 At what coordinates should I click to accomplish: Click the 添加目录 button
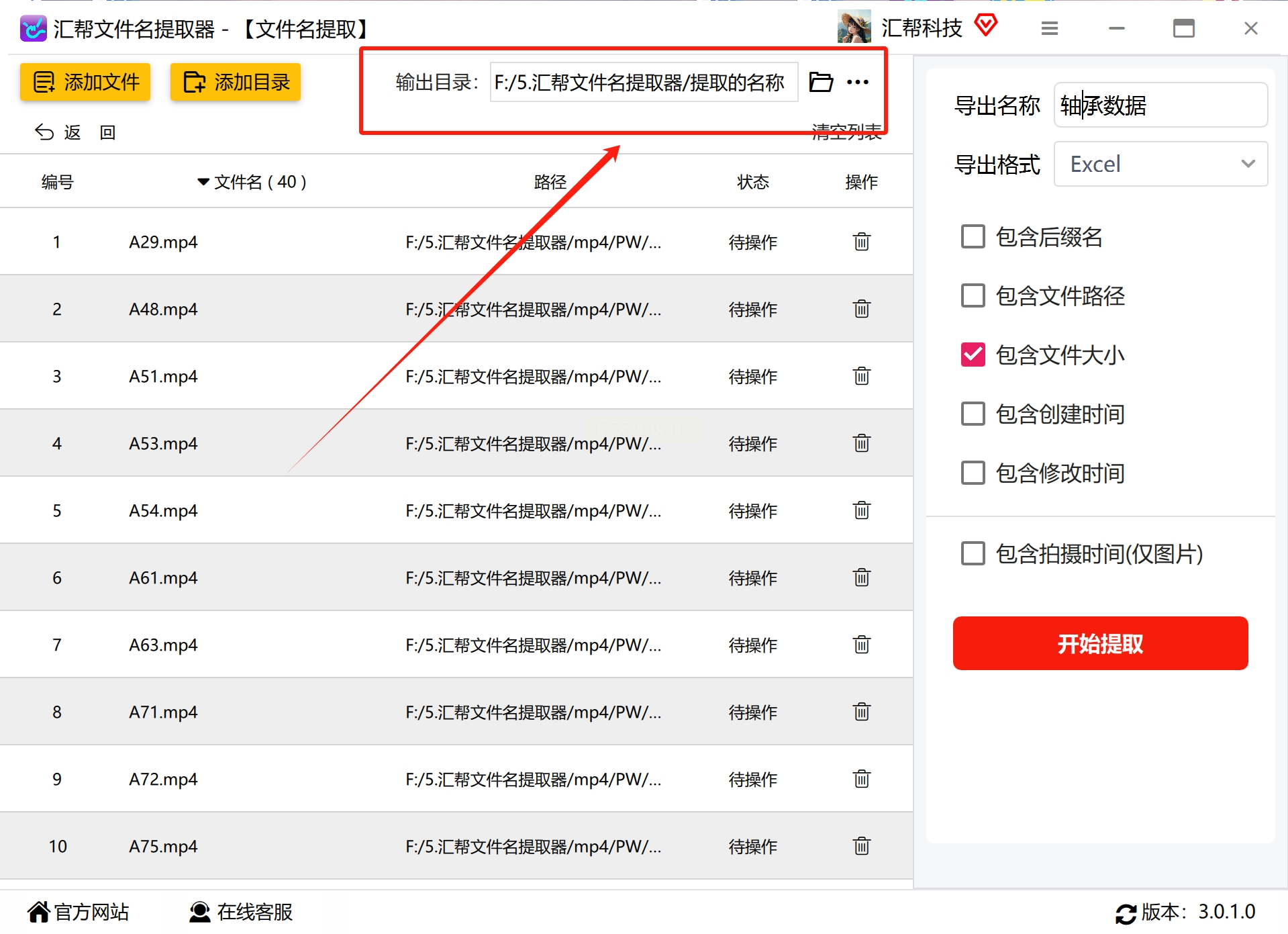pos(236,82)
